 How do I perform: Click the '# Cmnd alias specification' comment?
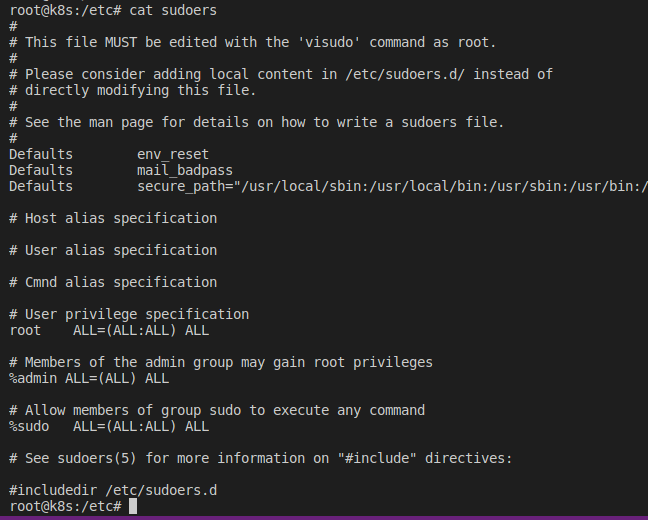[113, 282]
